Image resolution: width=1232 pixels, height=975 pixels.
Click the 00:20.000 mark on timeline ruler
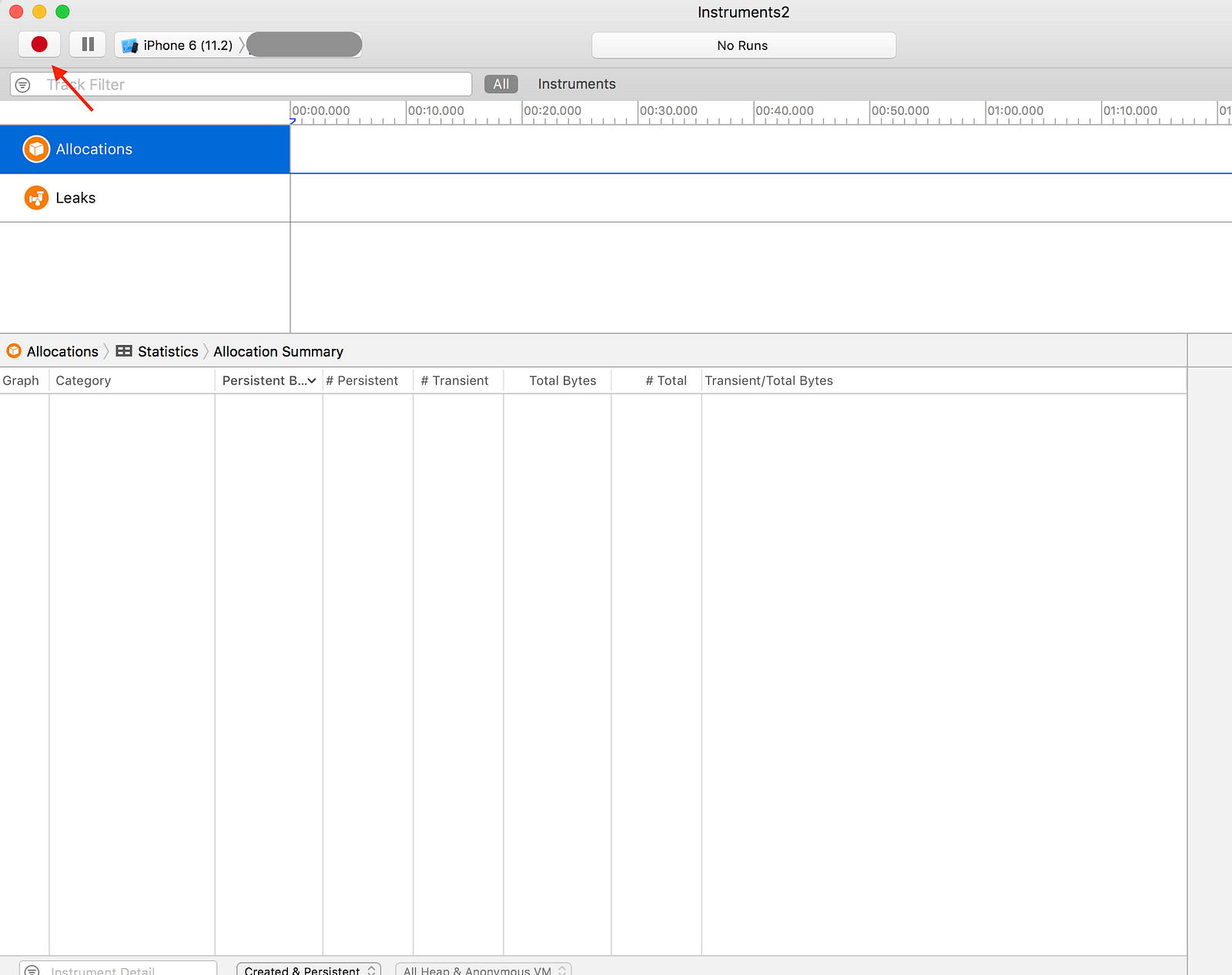(552, 111)
